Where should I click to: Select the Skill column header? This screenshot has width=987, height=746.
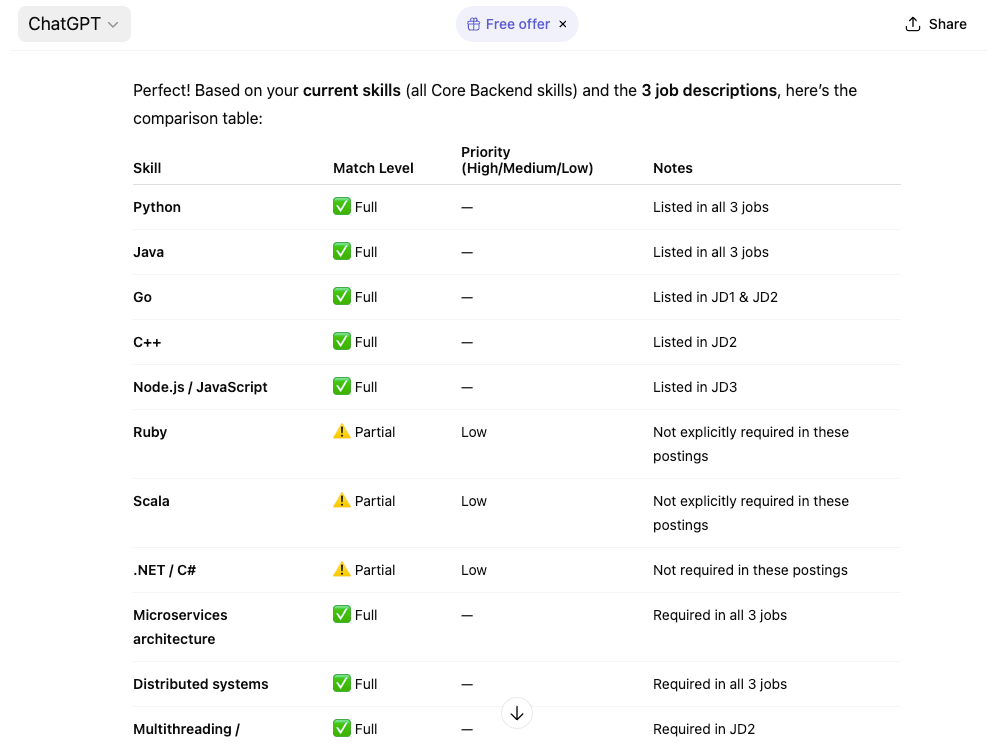147,168
